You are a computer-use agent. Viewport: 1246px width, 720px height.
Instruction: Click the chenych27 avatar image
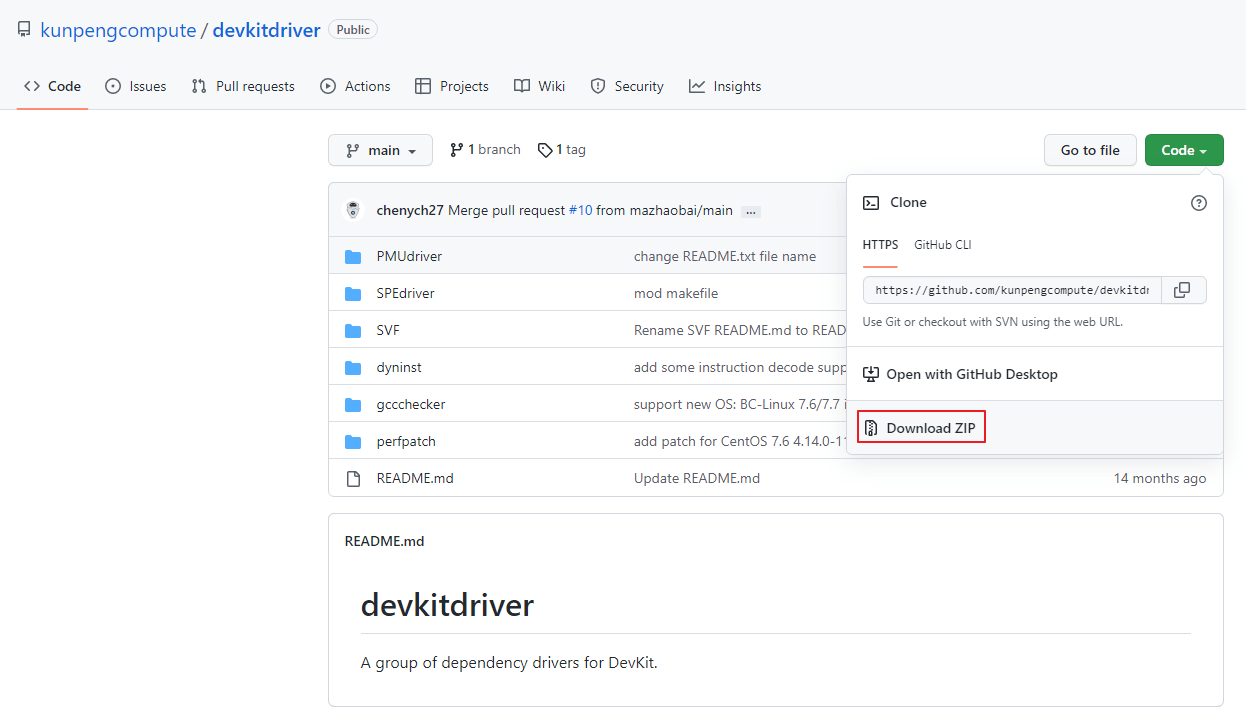coord(353,210)
